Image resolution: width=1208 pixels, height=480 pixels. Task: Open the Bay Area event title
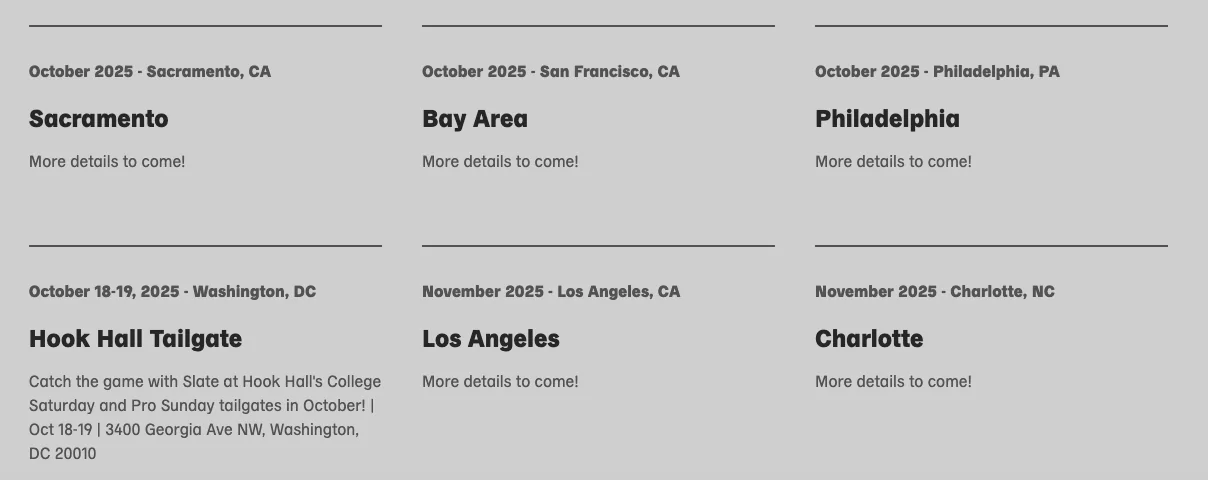point(474,119)
